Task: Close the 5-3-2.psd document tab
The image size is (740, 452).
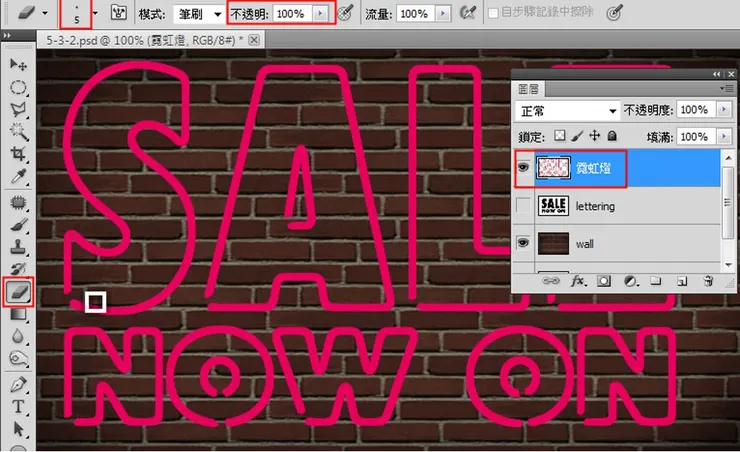Action: pos(254,40)
